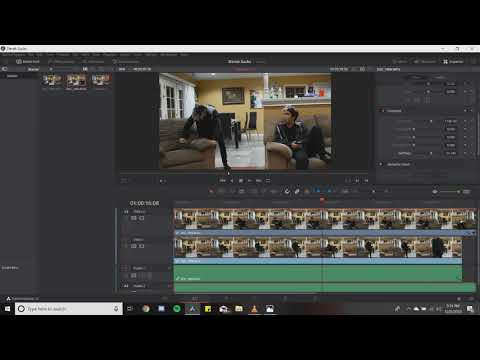Toggle the Dynamic Zoom enable switch
The height and width of the screenshot is (360, 480).
click(381, 164)
